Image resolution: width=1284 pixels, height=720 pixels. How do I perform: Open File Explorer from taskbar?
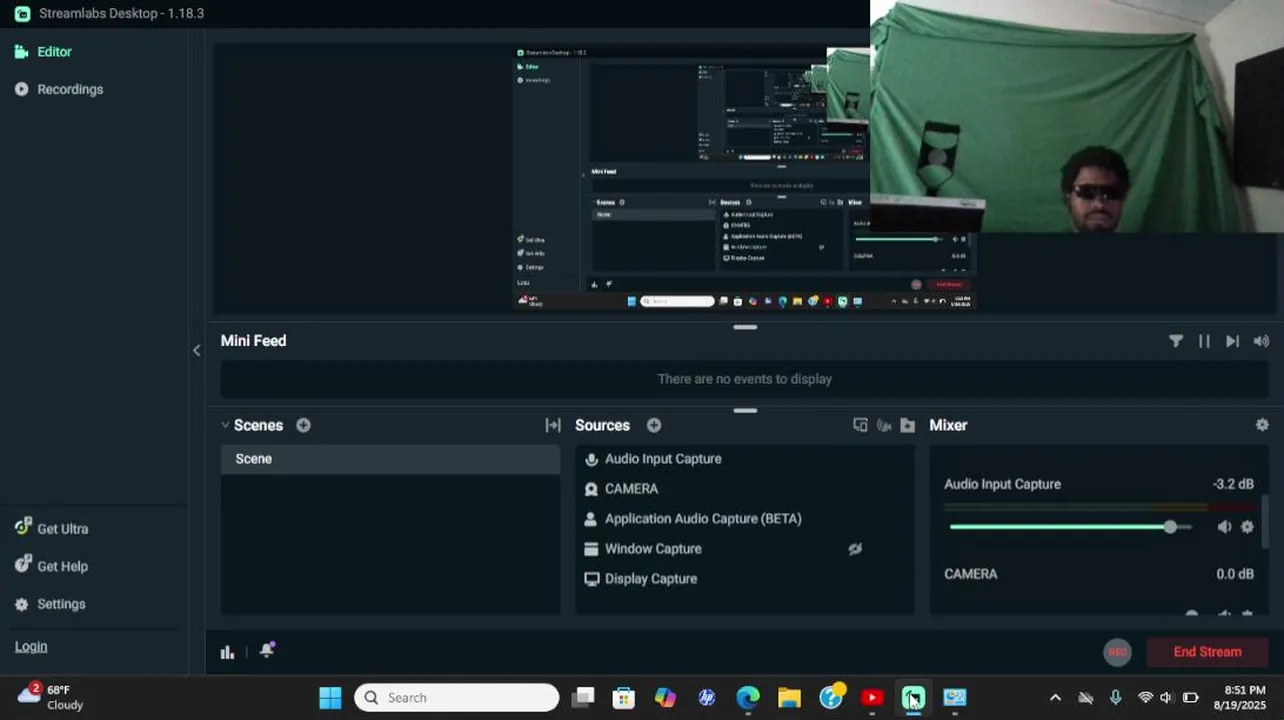tap(789, 698)
